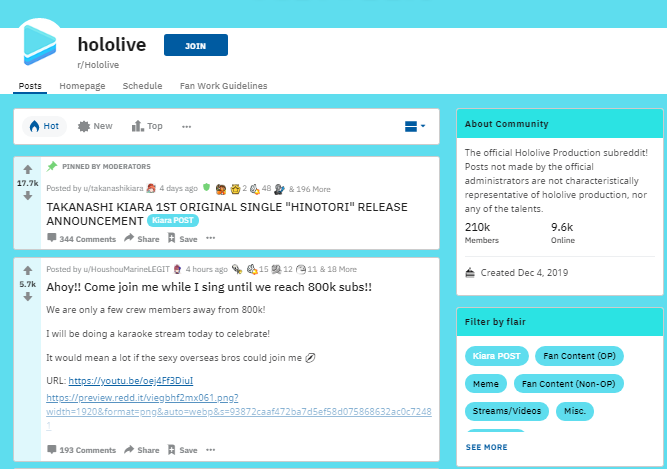Open more options on pinned post
Image resolution: width=667 pixels, height=469 pixels.
(x=211, y=238)
